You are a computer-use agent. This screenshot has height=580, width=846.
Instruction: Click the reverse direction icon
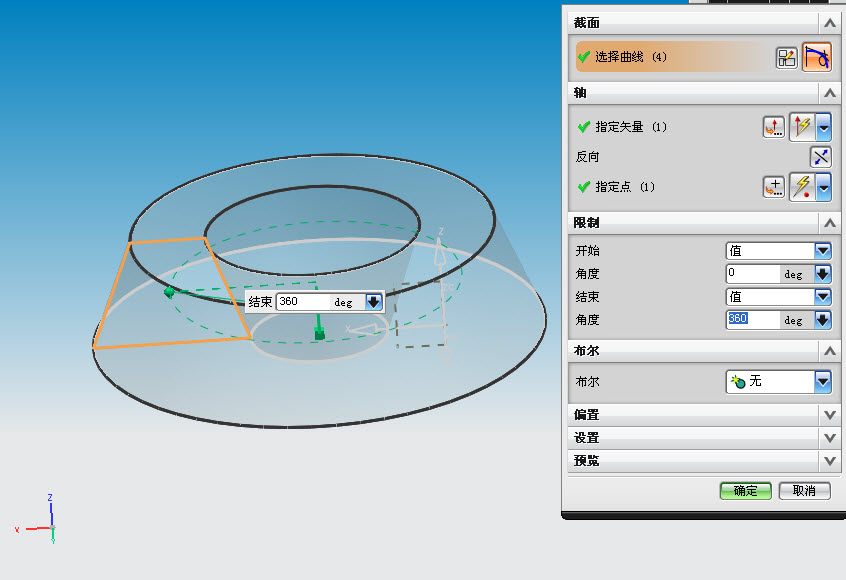820,157
